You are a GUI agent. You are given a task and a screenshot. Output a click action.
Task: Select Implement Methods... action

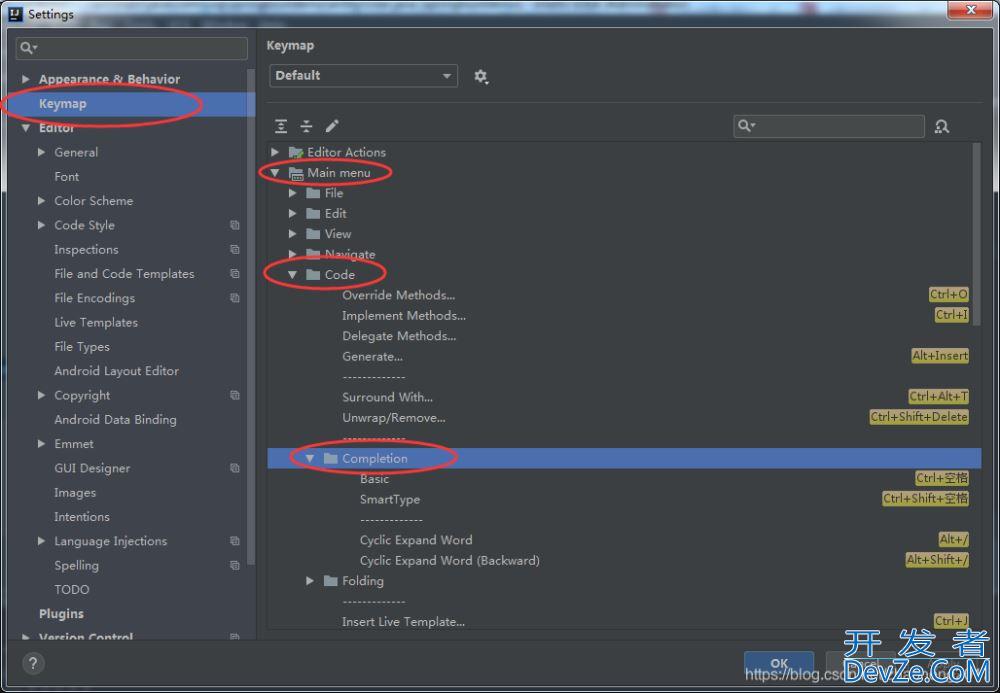pyautogui.click(x=404, y=316)
